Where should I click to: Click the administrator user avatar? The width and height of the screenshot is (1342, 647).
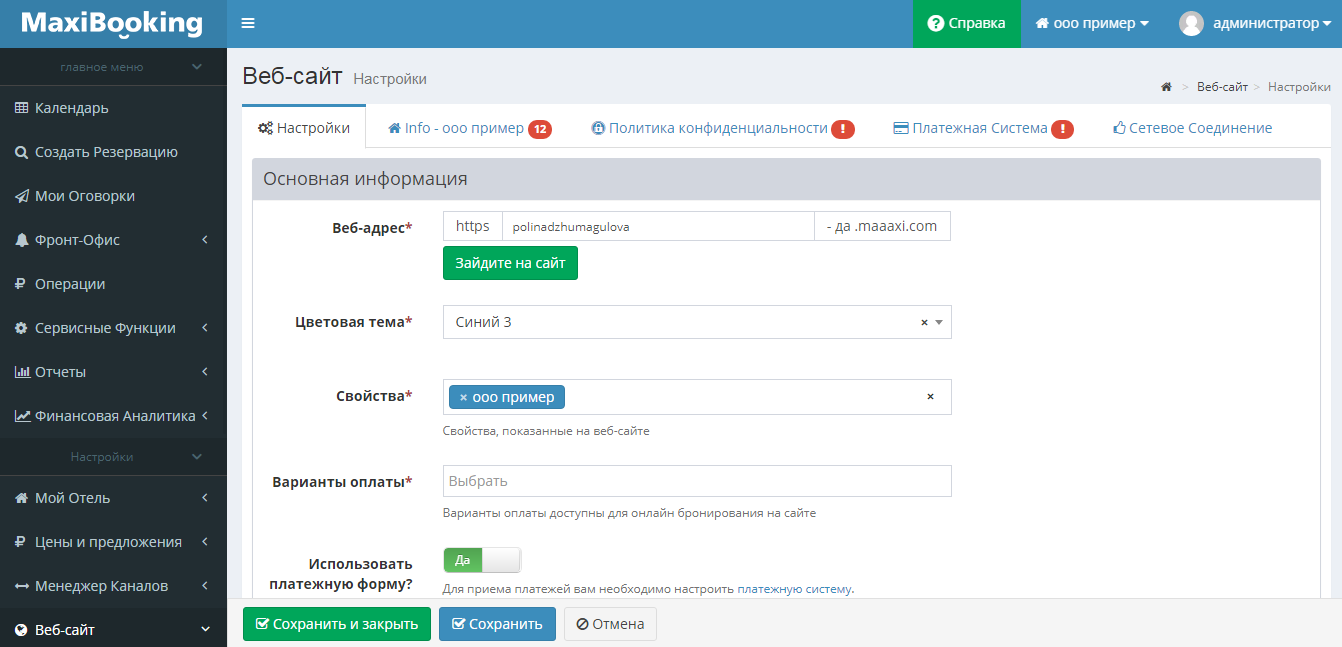1191,23
